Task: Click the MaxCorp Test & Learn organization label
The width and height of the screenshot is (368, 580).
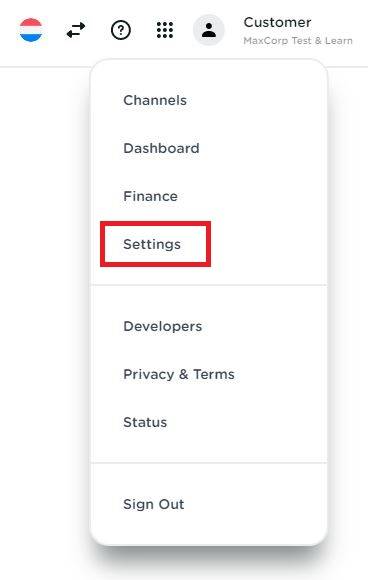Action: [x=298, y=41]
